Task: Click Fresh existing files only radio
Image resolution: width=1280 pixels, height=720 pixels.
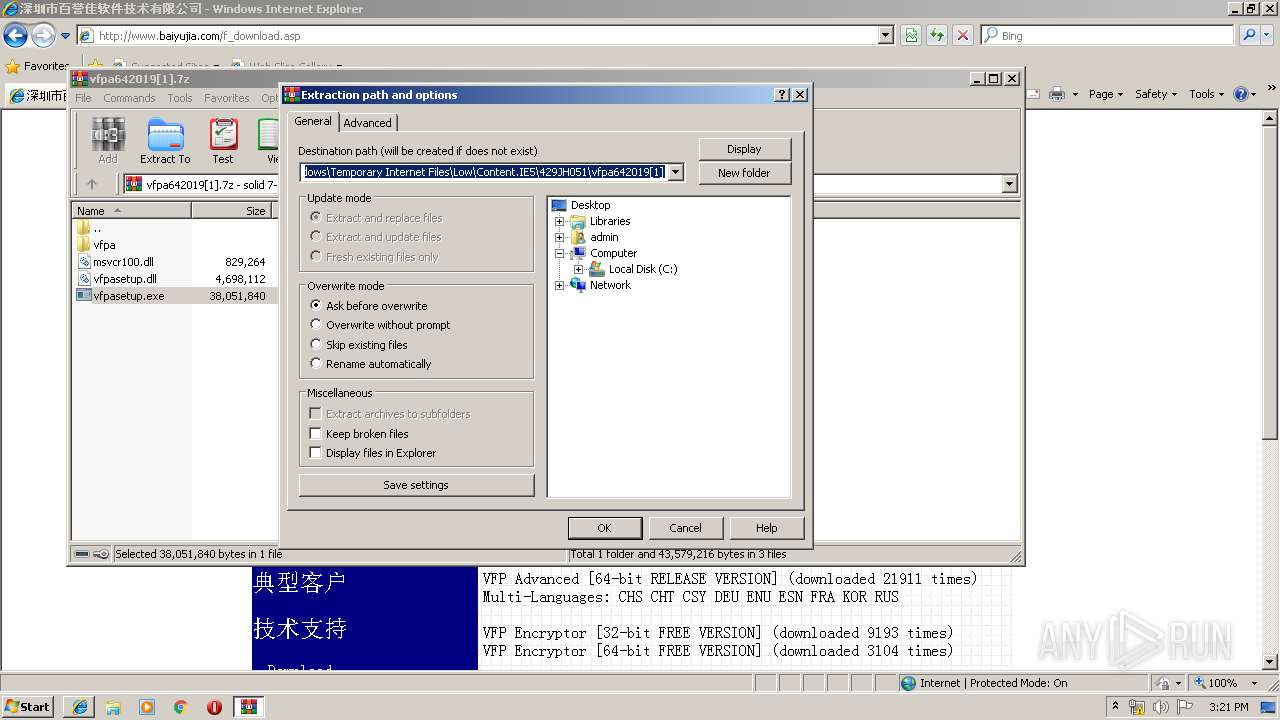Action: (316, 257)
